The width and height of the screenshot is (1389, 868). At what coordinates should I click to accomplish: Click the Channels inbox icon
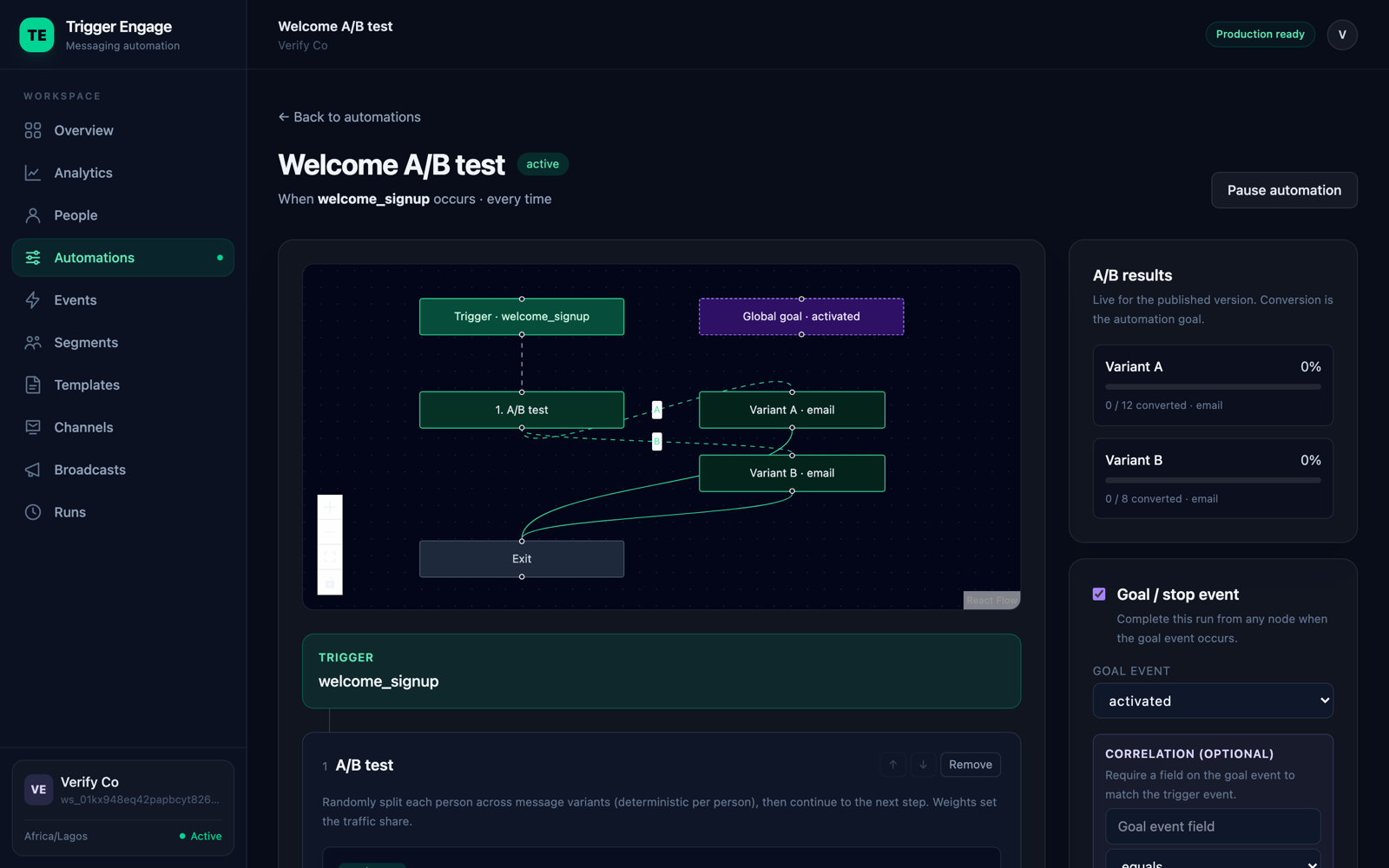pos(33,427)
